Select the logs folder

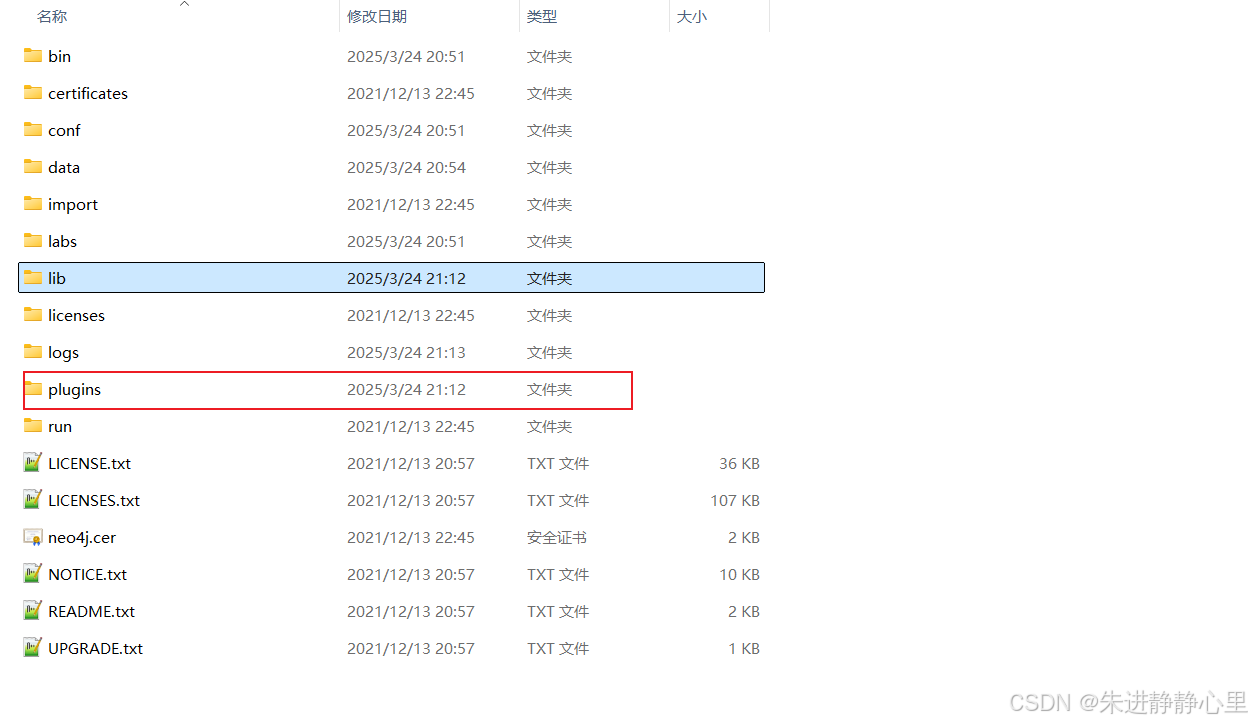63,352
